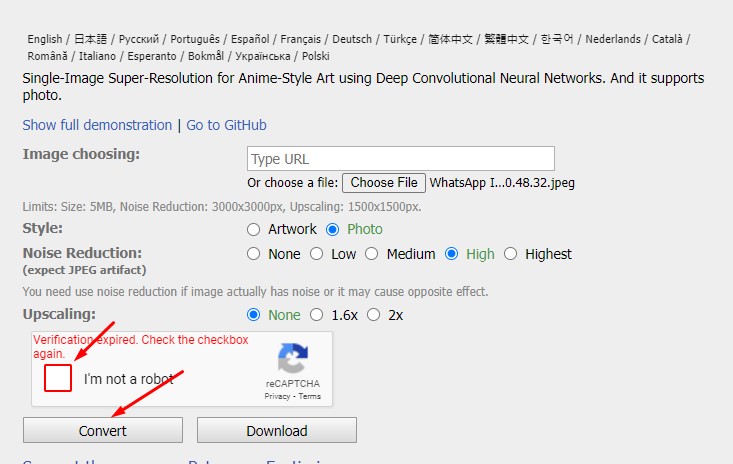Open reCAPTCHA Privacy link
This screenshot has width=733, height=464.
(277, 397)
